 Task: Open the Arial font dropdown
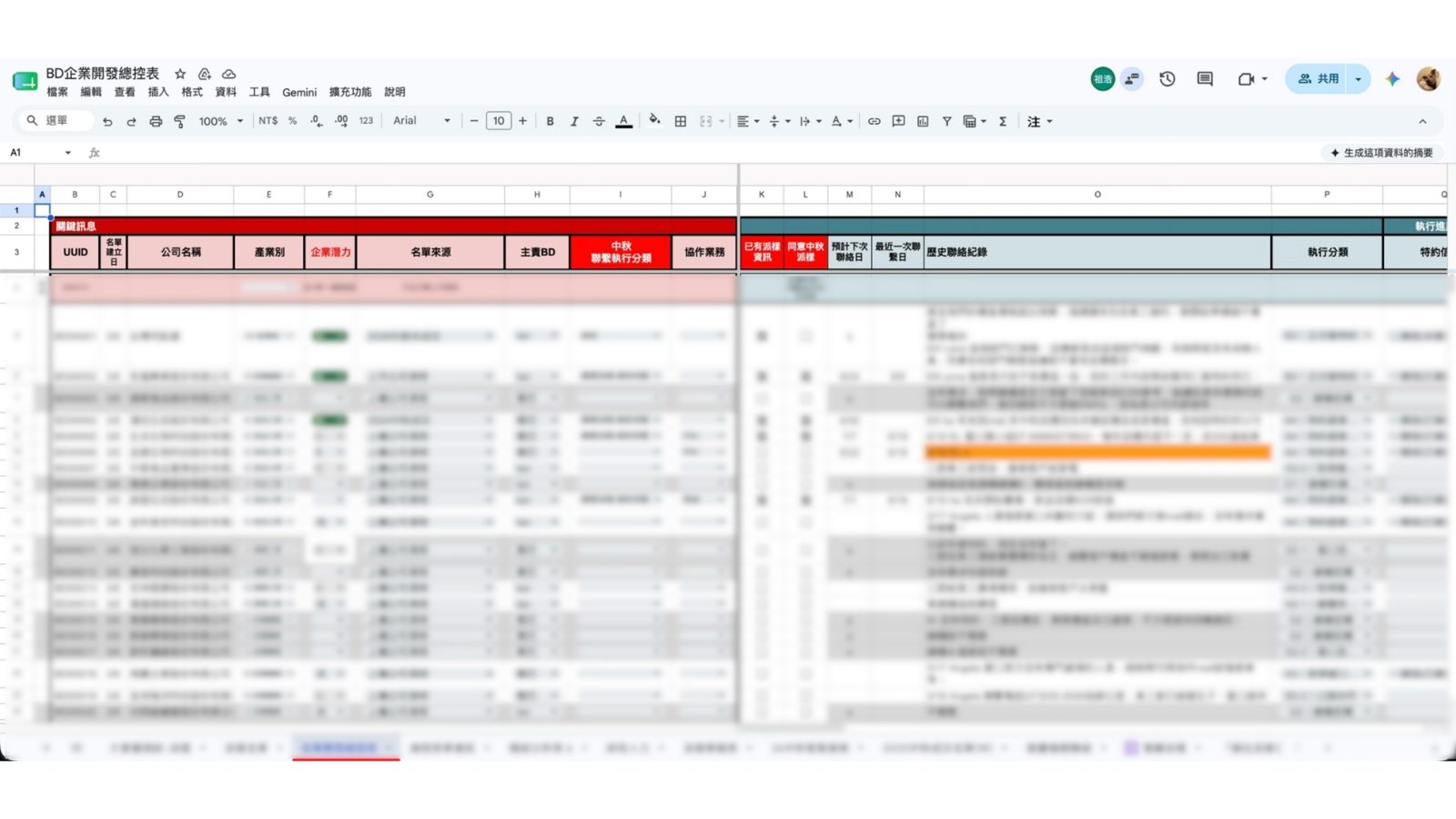421,121
